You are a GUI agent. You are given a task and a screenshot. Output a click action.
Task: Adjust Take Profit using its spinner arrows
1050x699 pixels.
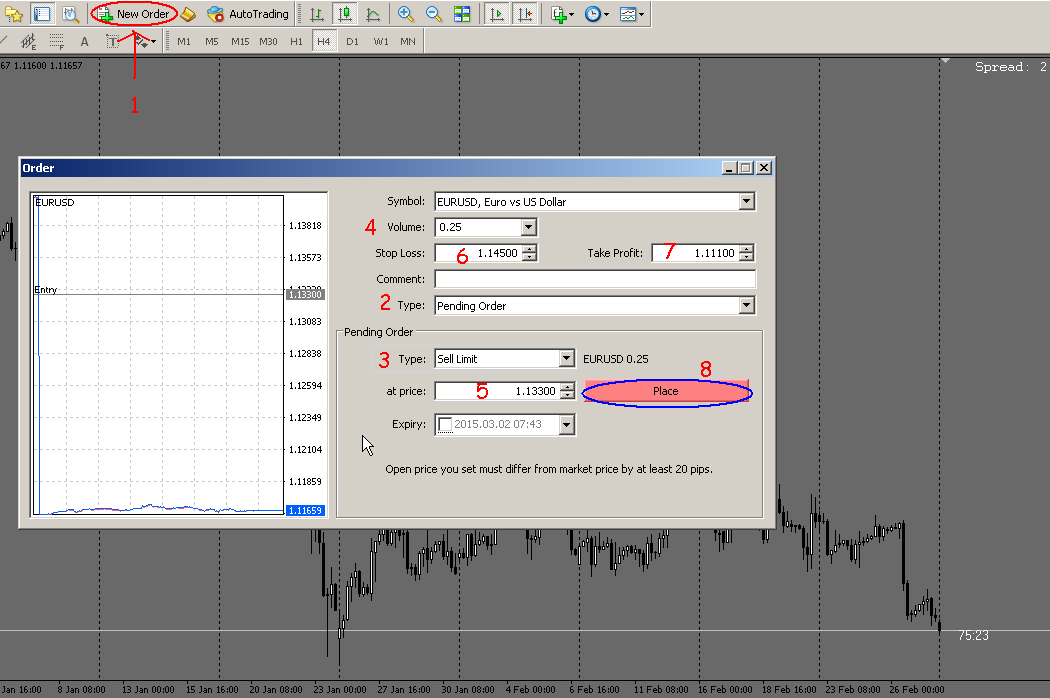(x=747, y=253)
